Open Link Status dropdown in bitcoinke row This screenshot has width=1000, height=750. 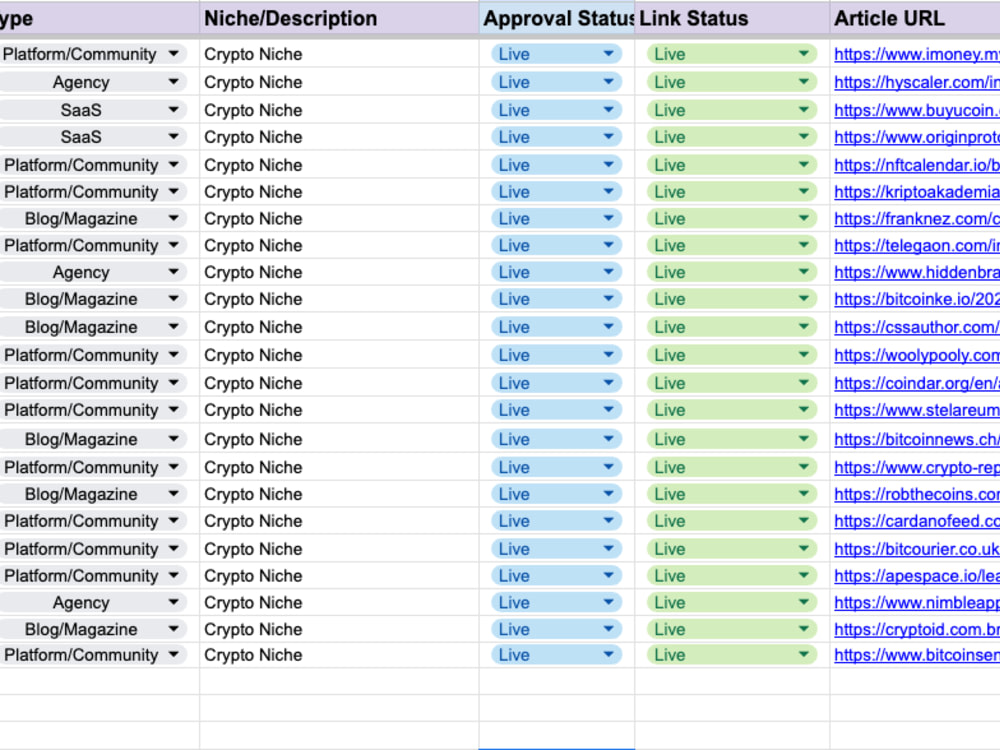[x=804, y=299]
